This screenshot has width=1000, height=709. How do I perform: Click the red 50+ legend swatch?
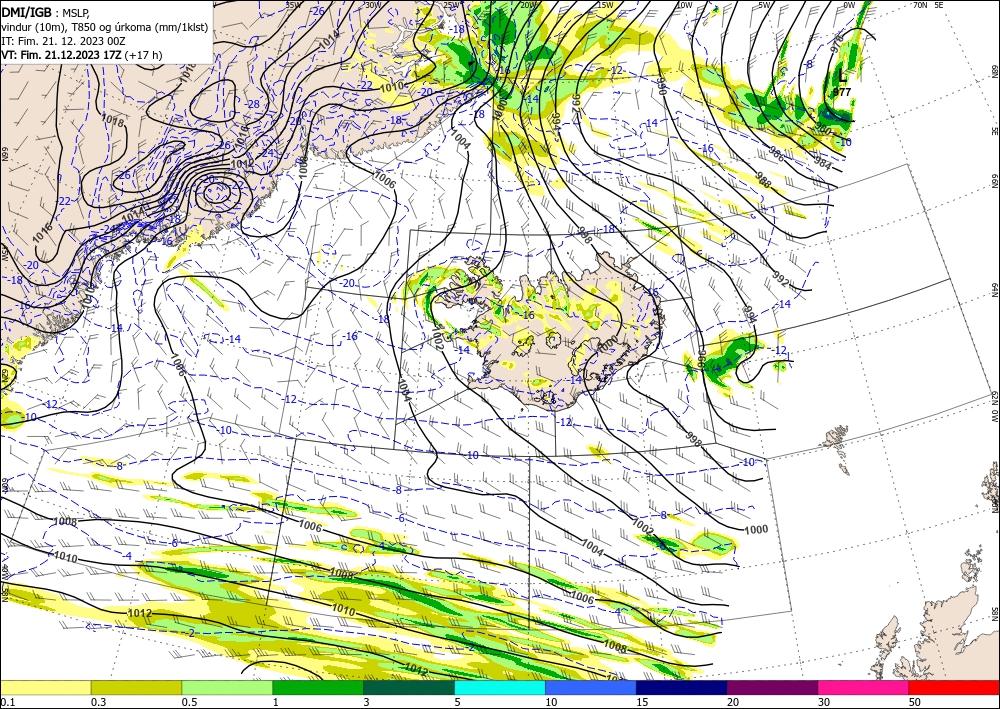click(x=954, y=688)
